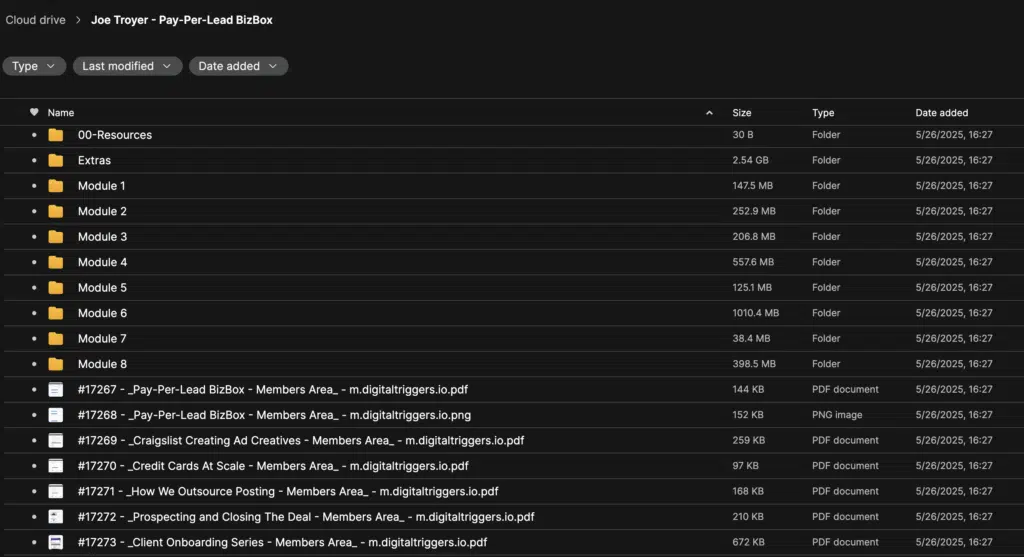Open the Module 7 folder icon

click(x=56, y=339)
